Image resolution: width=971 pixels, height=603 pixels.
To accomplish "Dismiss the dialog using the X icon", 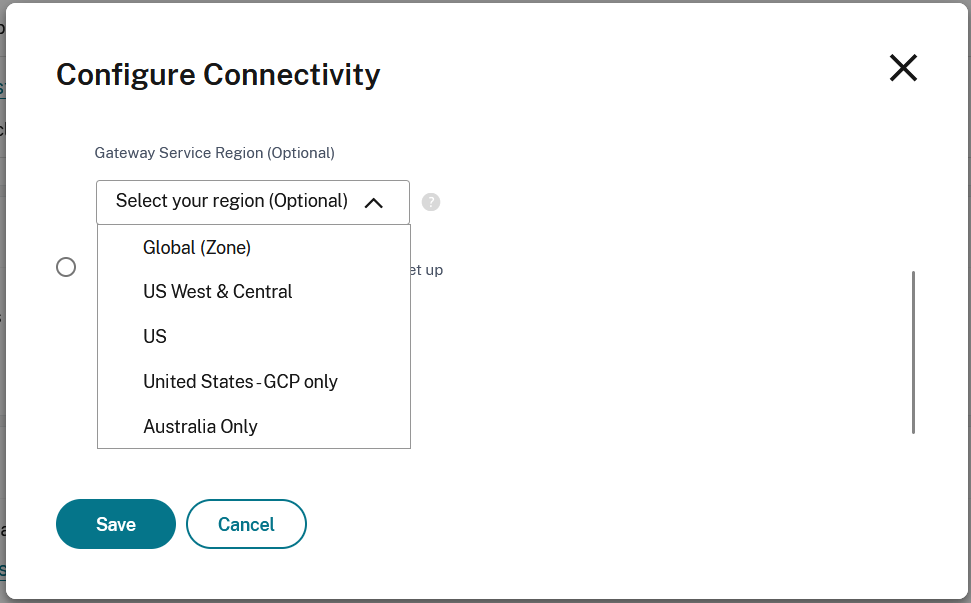I will point(903,68).
